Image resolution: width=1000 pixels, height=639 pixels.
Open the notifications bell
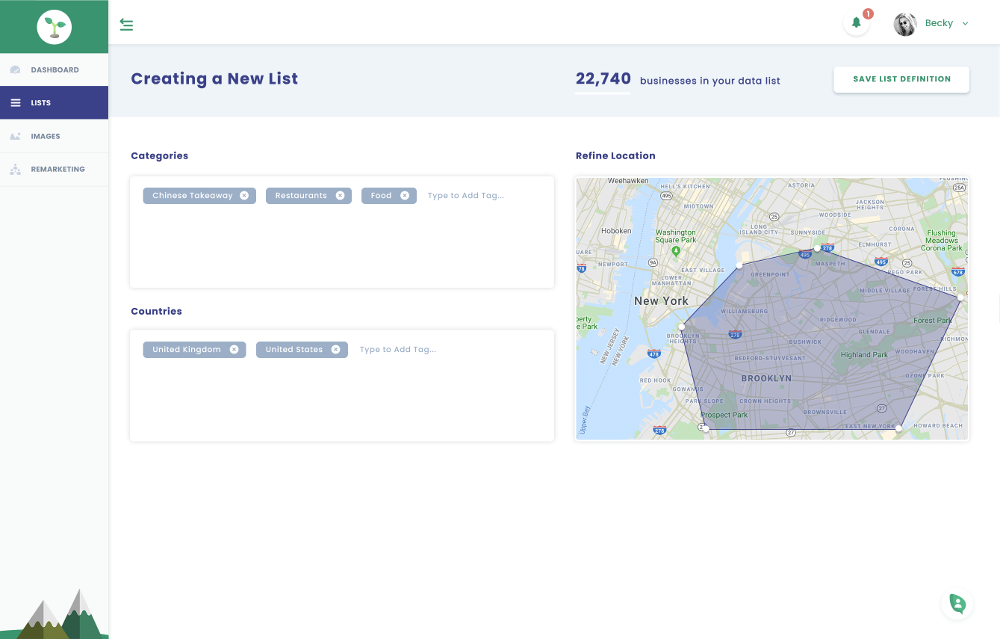pos(857,23)
